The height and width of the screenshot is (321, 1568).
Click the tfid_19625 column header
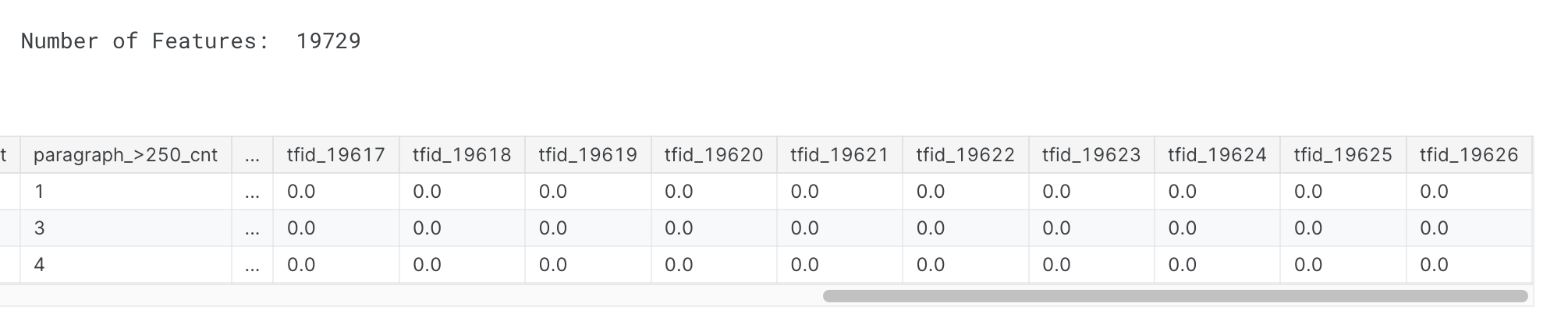[1343, 155]
